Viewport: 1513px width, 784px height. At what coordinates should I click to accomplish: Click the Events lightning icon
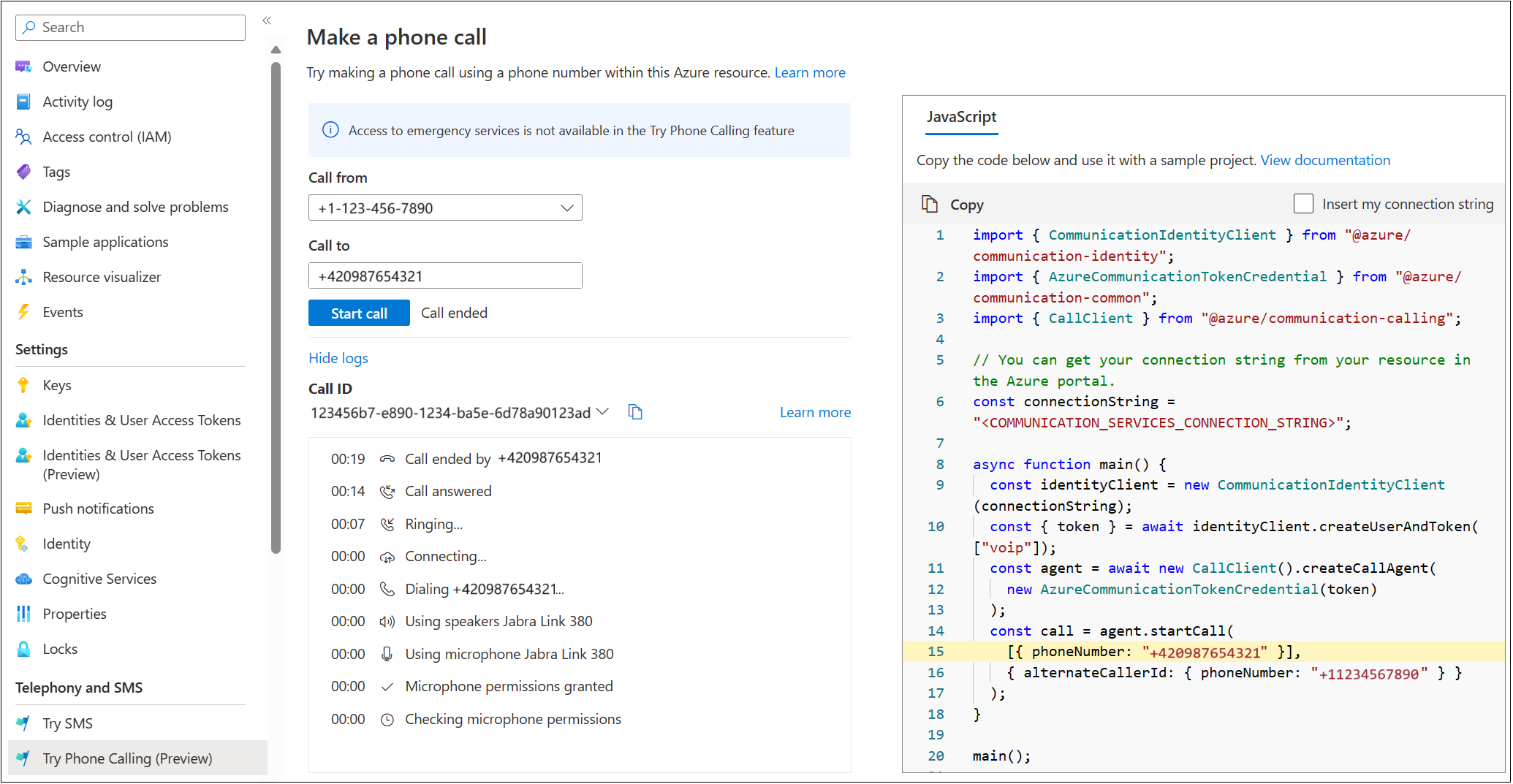23,312
